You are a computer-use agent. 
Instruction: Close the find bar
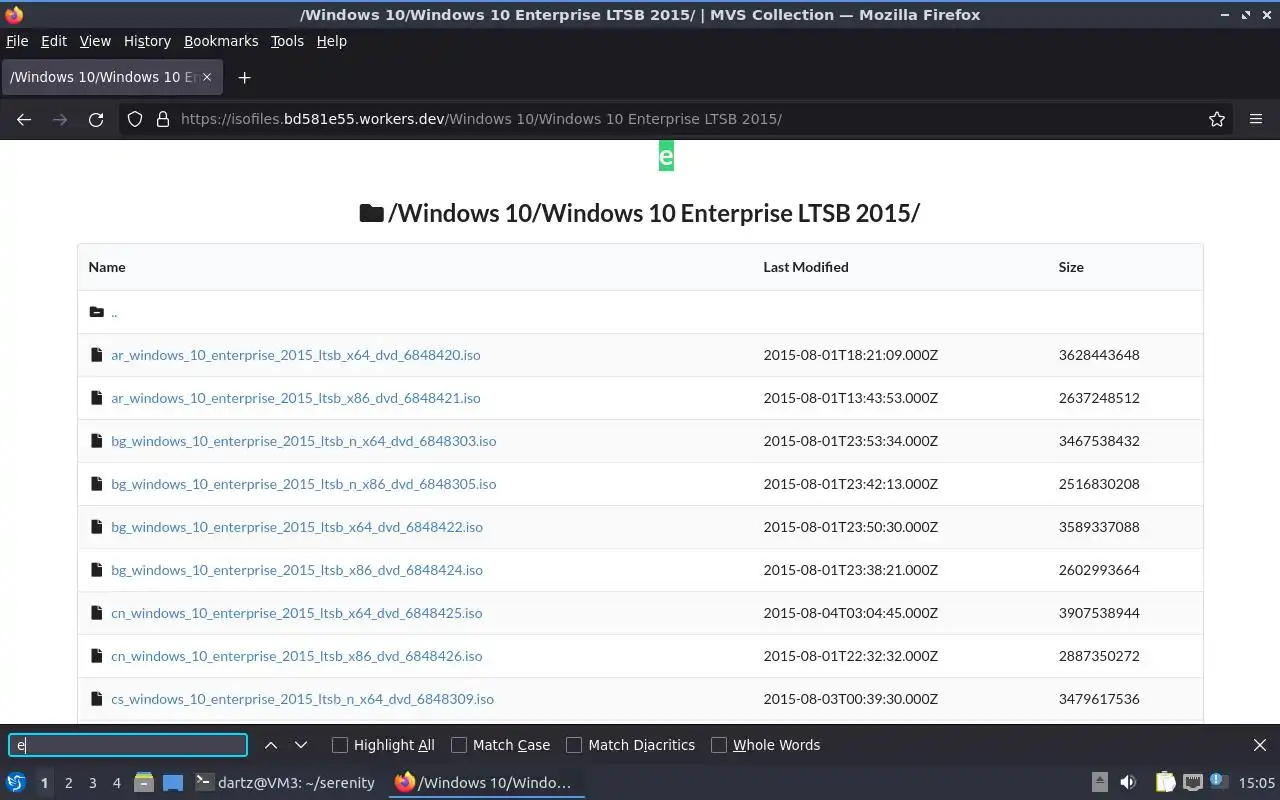(x=1260, y=745)
